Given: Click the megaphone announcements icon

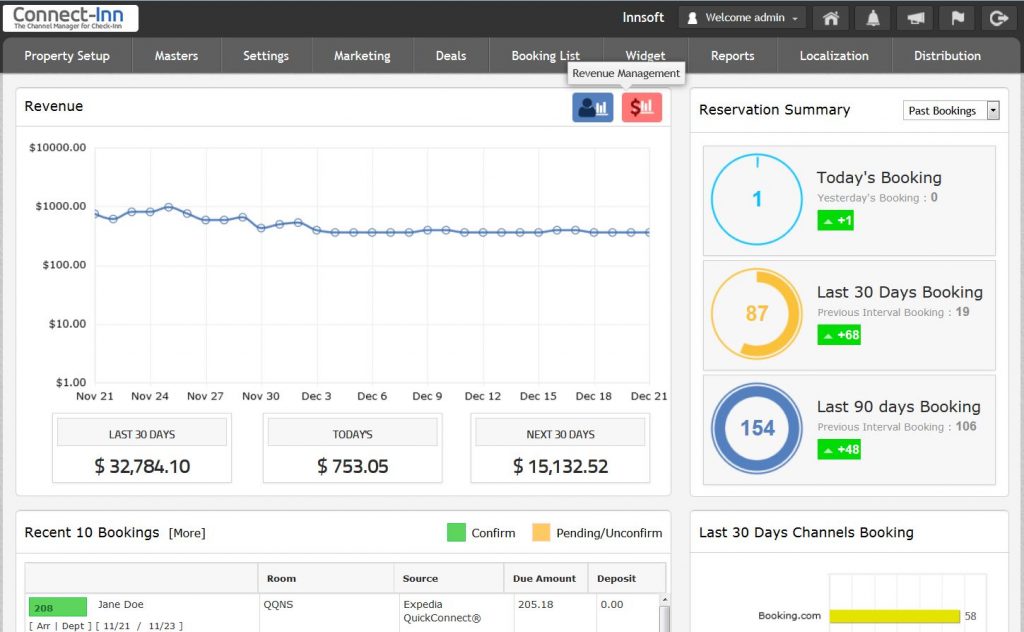Looking at the screenshot, I should point(915,18).
